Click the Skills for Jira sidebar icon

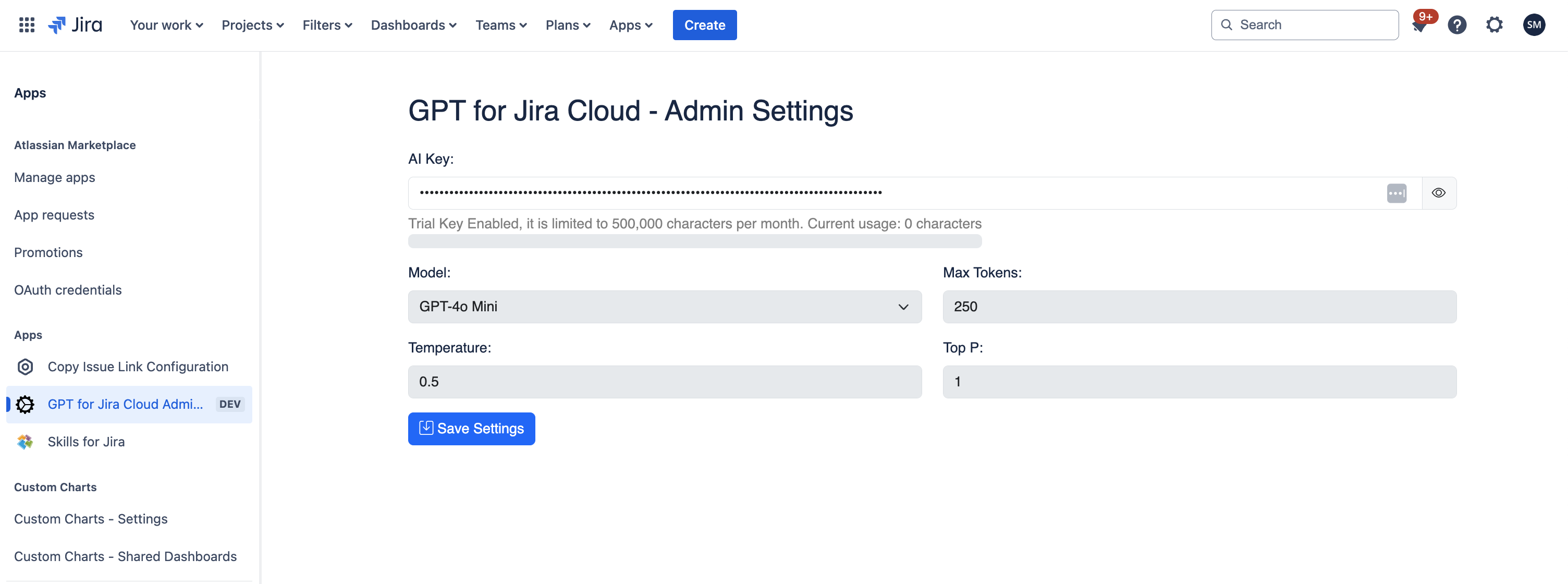(x=25, y=442)
